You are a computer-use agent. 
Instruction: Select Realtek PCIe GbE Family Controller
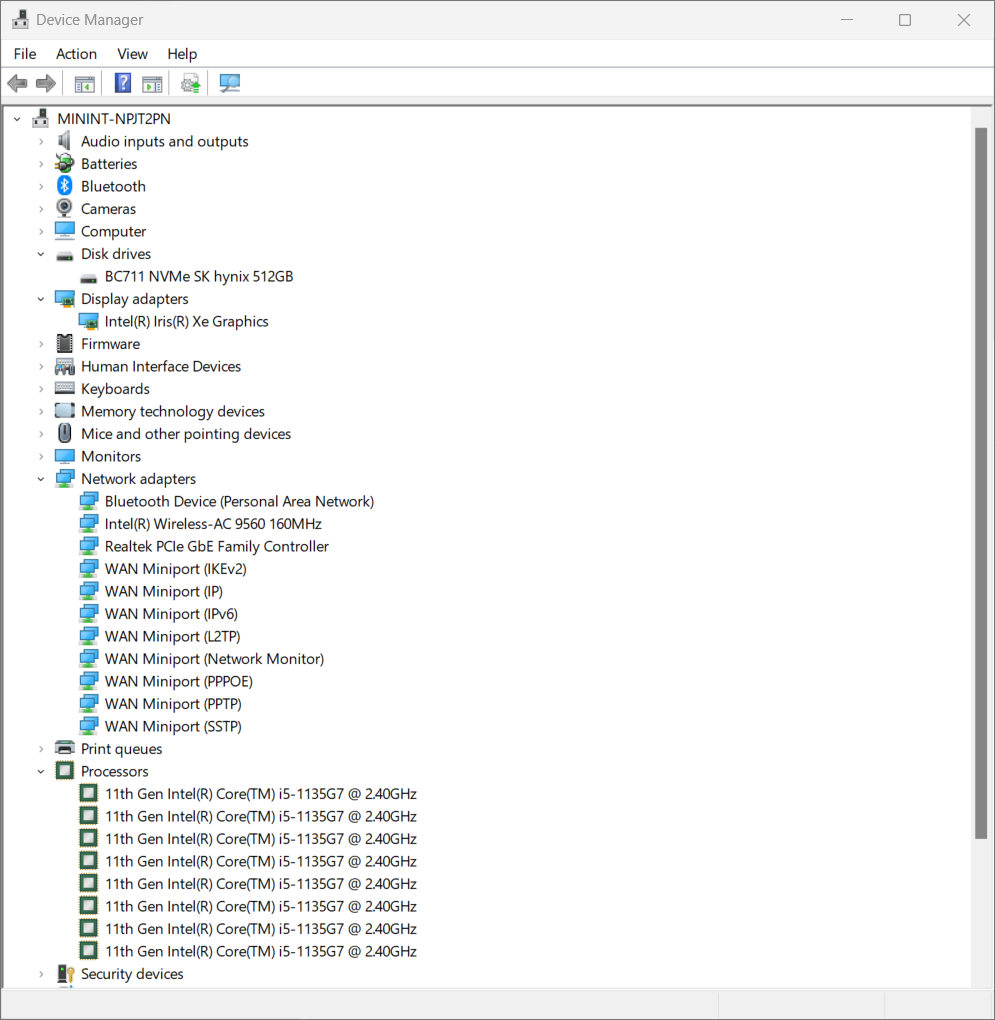(217, 546)
